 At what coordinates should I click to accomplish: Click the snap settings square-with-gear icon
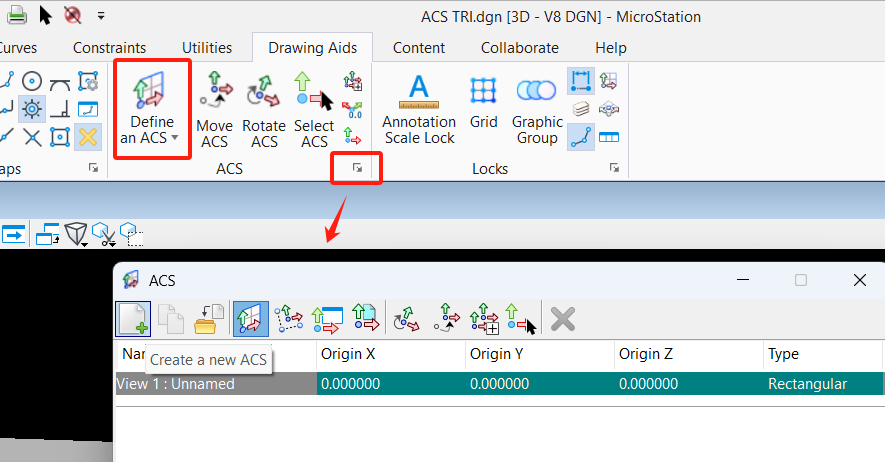(88, 81)
